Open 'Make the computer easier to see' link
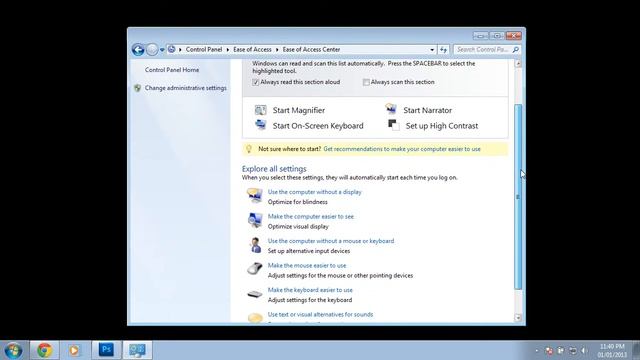The image size is (640, 360). pos(311,216)
